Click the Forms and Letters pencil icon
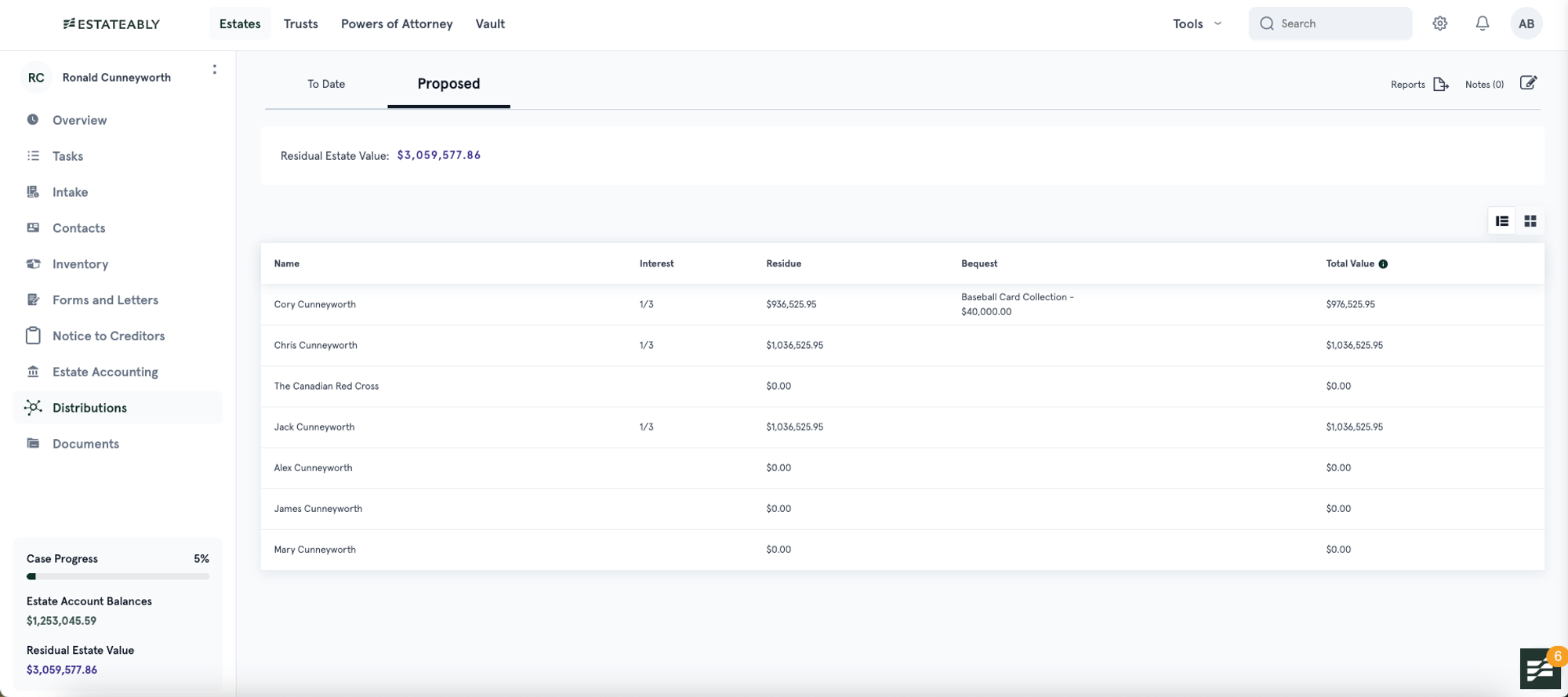 33,299
